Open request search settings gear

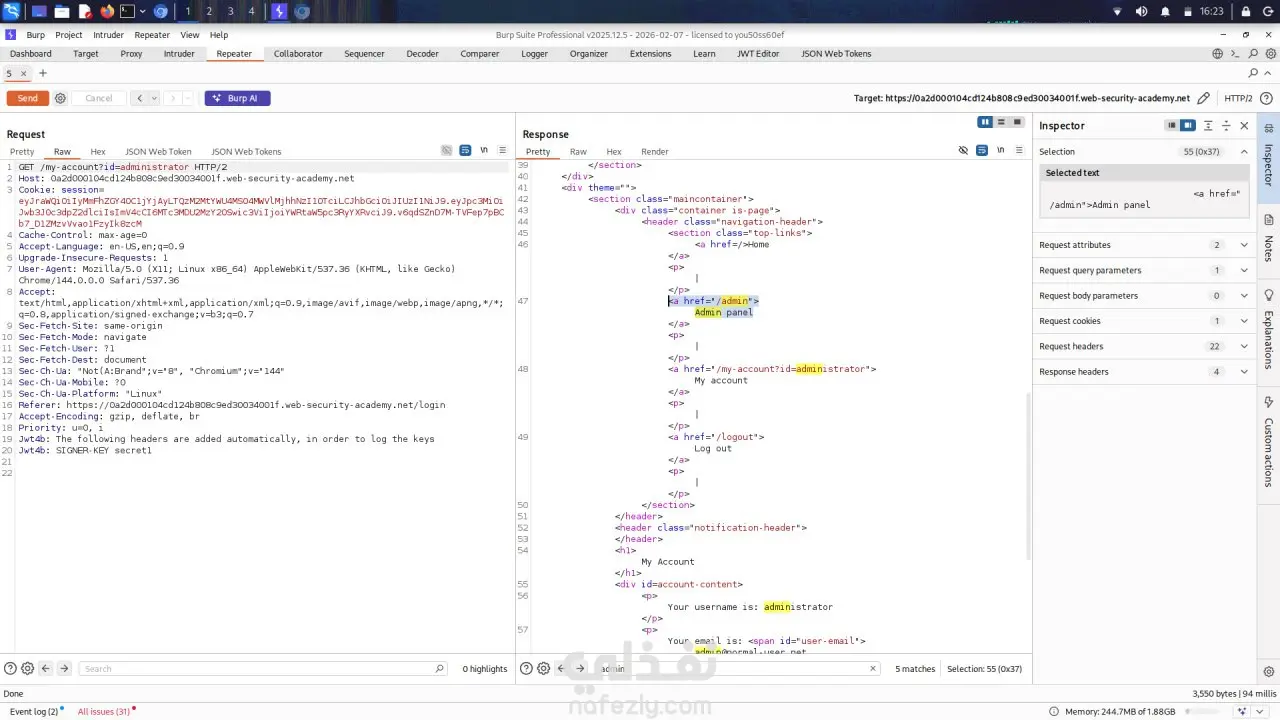(x=28, y=668)
